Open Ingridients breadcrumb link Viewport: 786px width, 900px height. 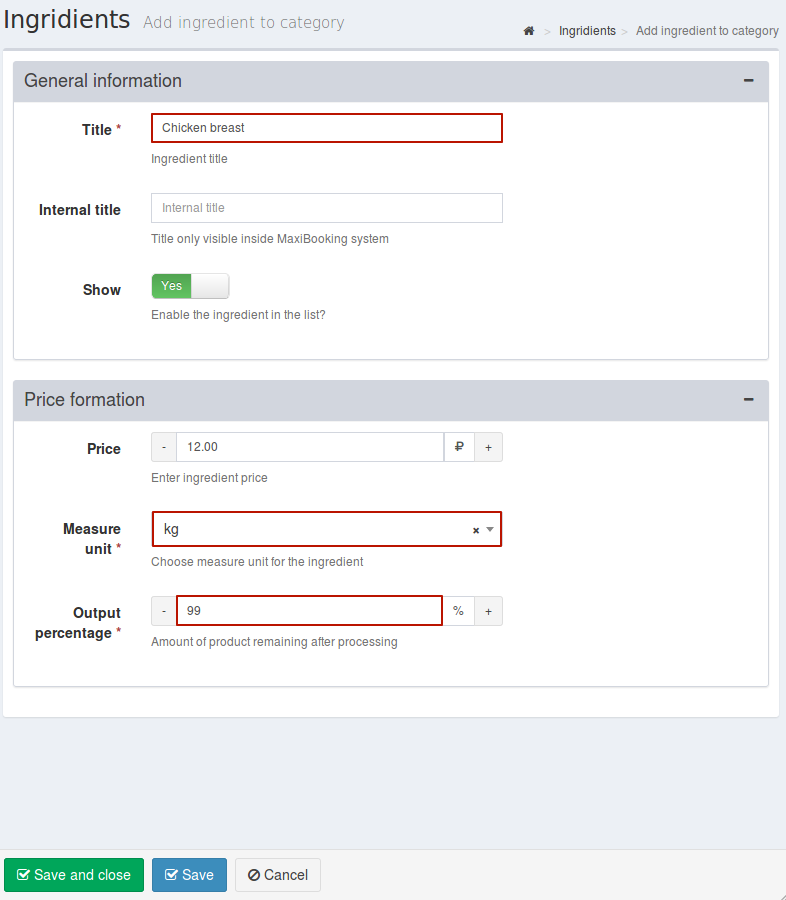point(587,31)
